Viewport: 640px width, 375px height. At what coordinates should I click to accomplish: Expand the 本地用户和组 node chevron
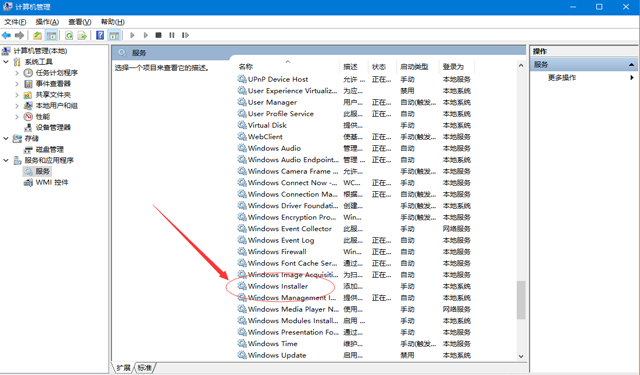17,106
